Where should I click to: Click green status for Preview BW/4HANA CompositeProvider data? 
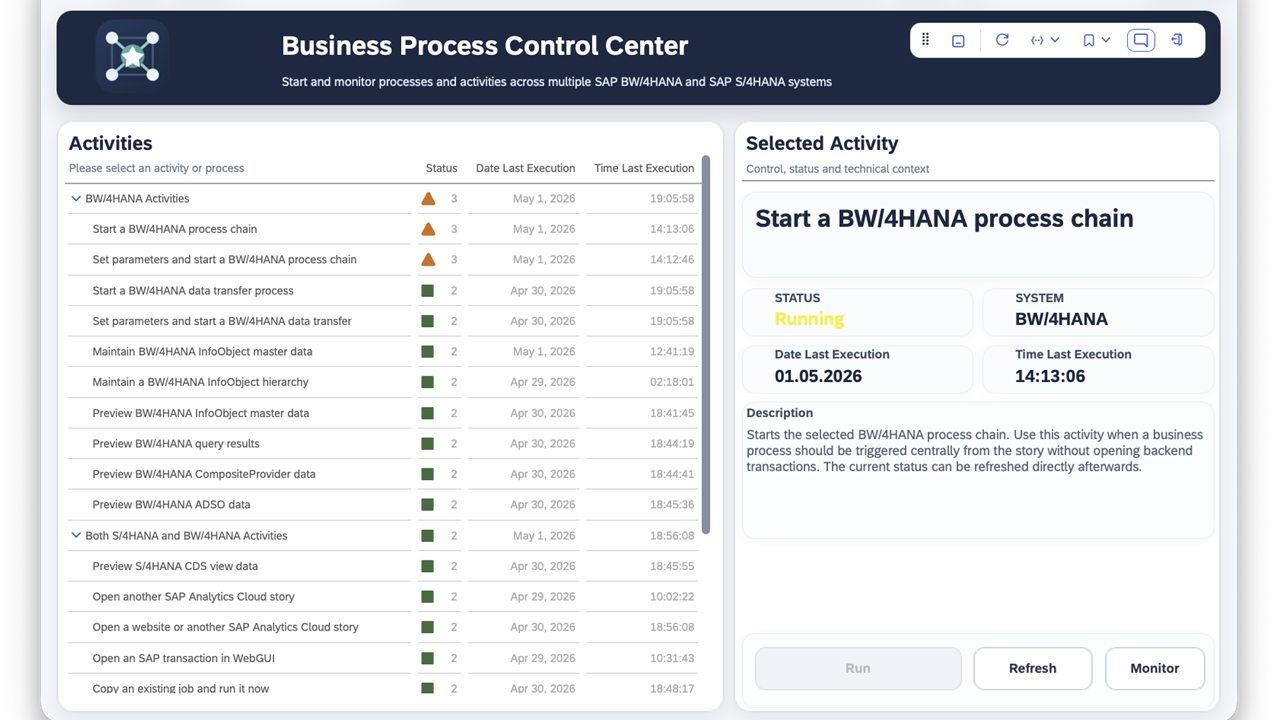pyautogui.click(x=428, y=474)
